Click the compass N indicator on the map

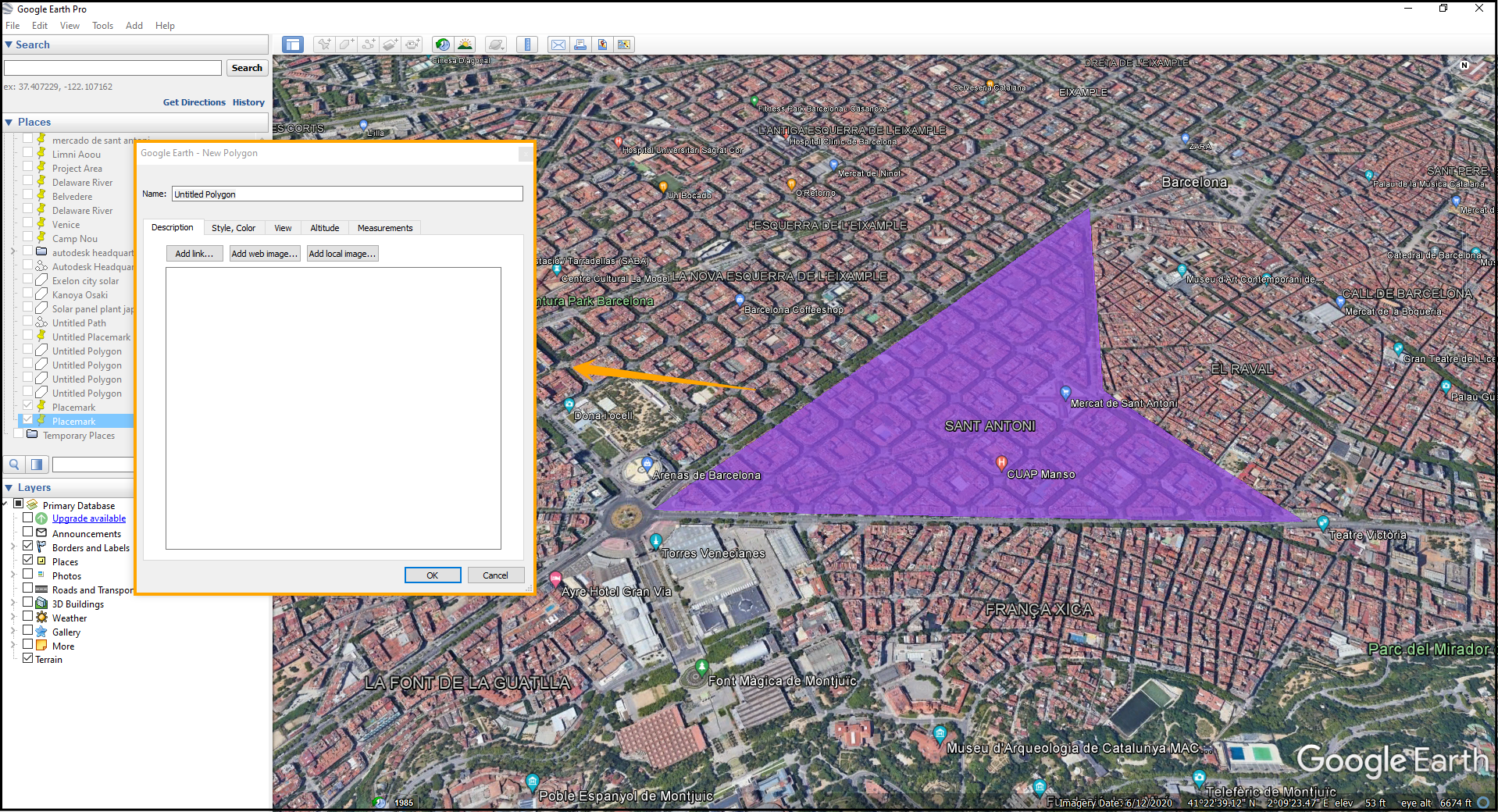click(x=1464, y=65)
